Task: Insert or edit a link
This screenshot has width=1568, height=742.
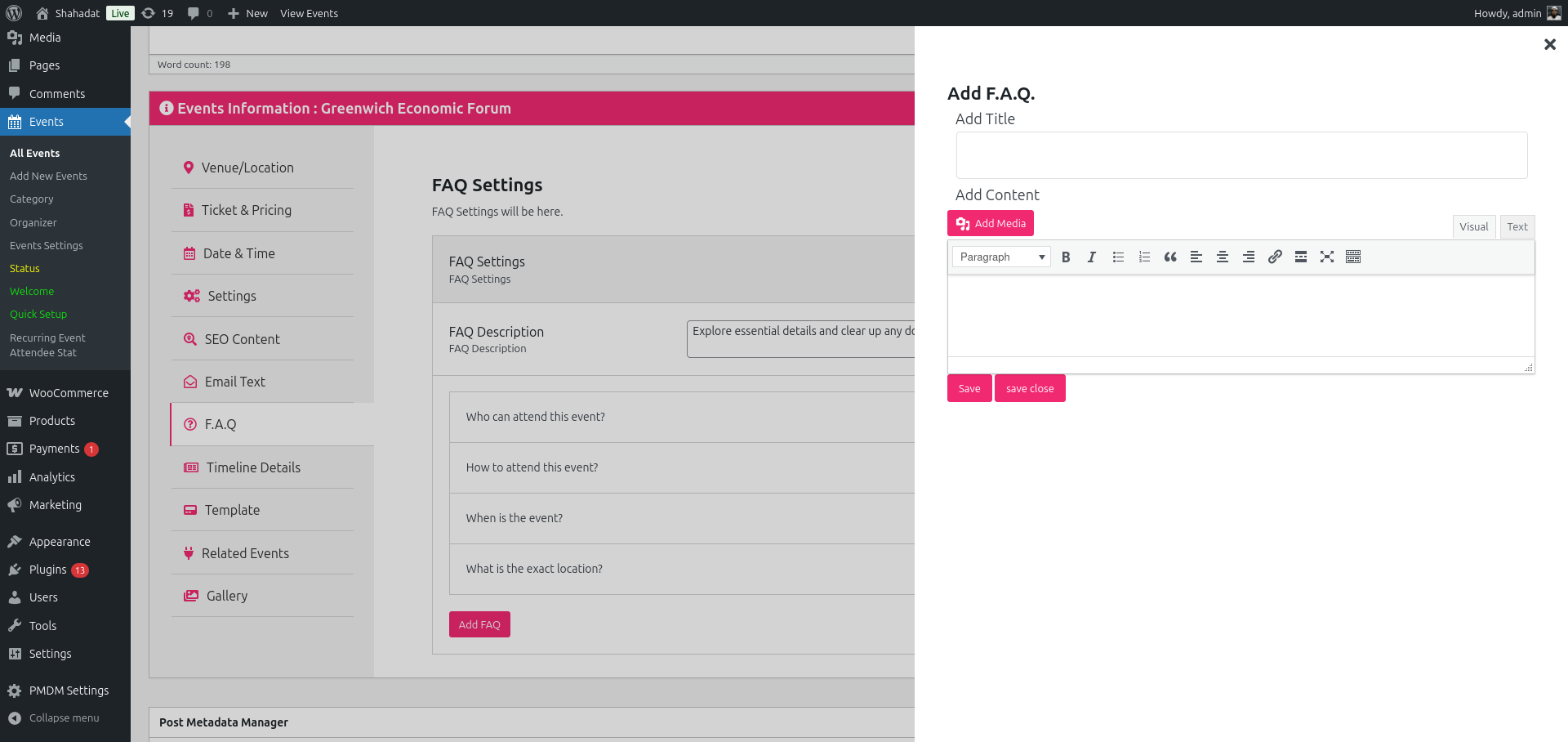Action: coord(1275,257)
